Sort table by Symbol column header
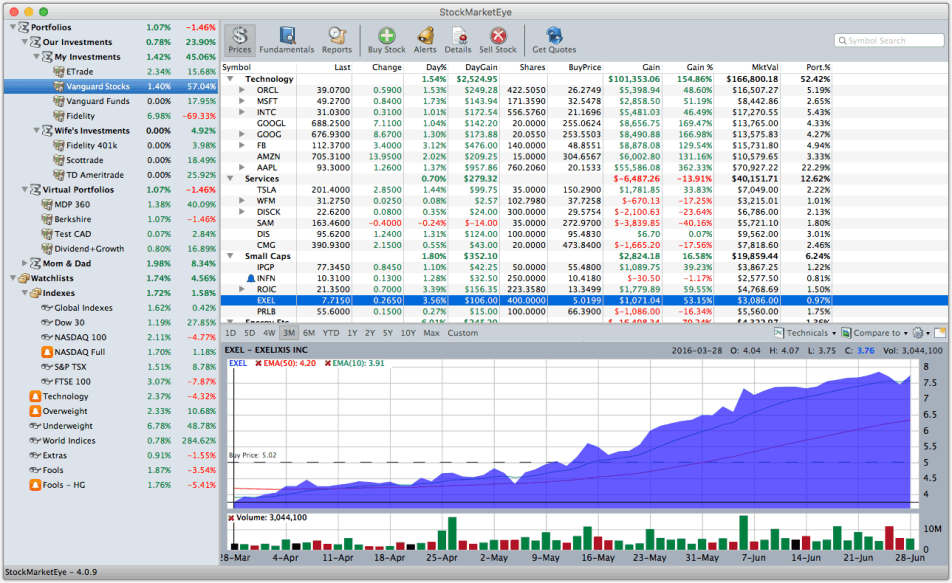Screen dimensions: 952x583 coord(236,67)
